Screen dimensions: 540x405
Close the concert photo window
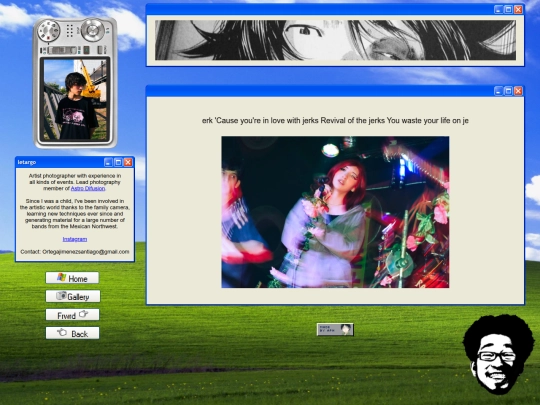click(x=518, y=91)
